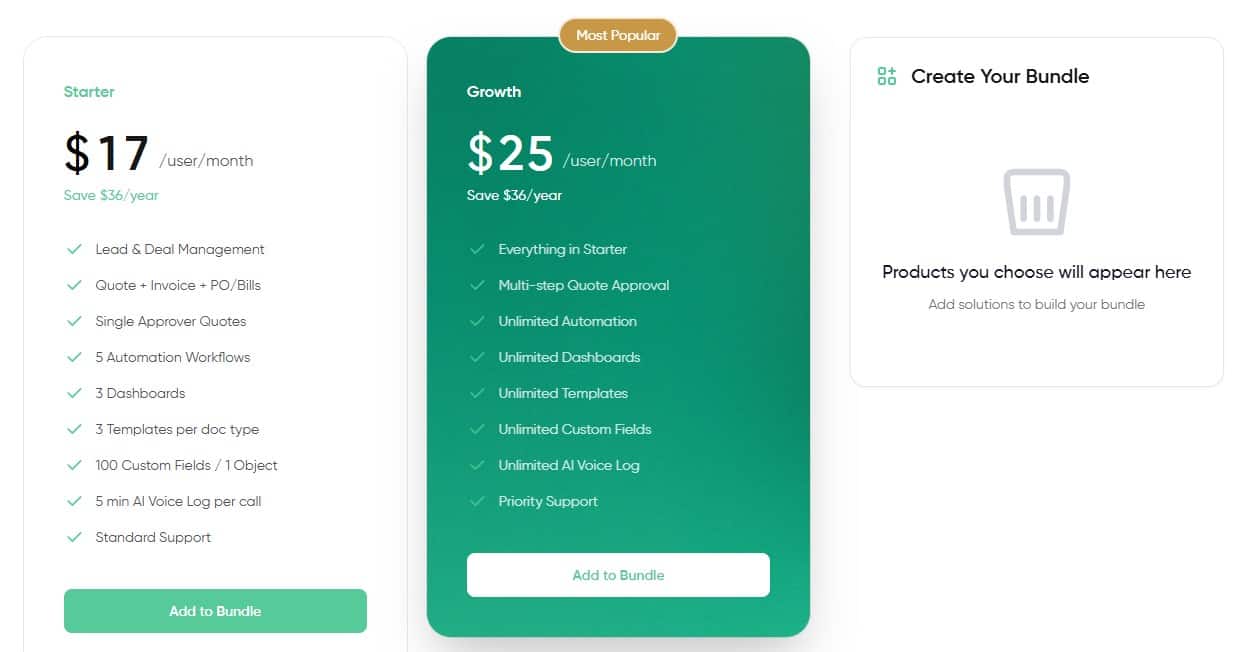Click the Create Your Bundle grid icon
This screenshot has height=652, width=1258.
point(885,75)
